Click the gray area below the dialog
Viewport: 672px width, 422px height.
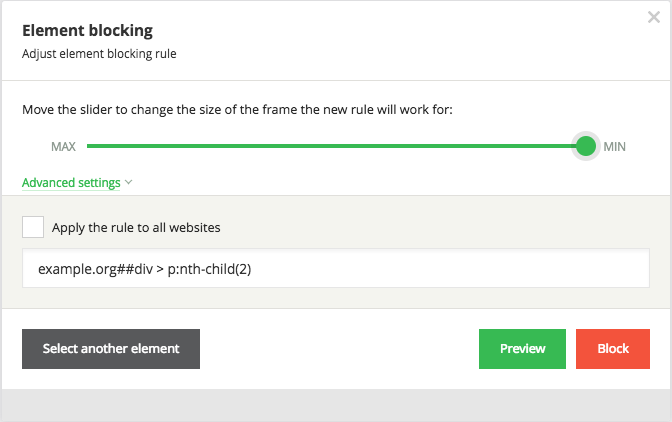336,406
